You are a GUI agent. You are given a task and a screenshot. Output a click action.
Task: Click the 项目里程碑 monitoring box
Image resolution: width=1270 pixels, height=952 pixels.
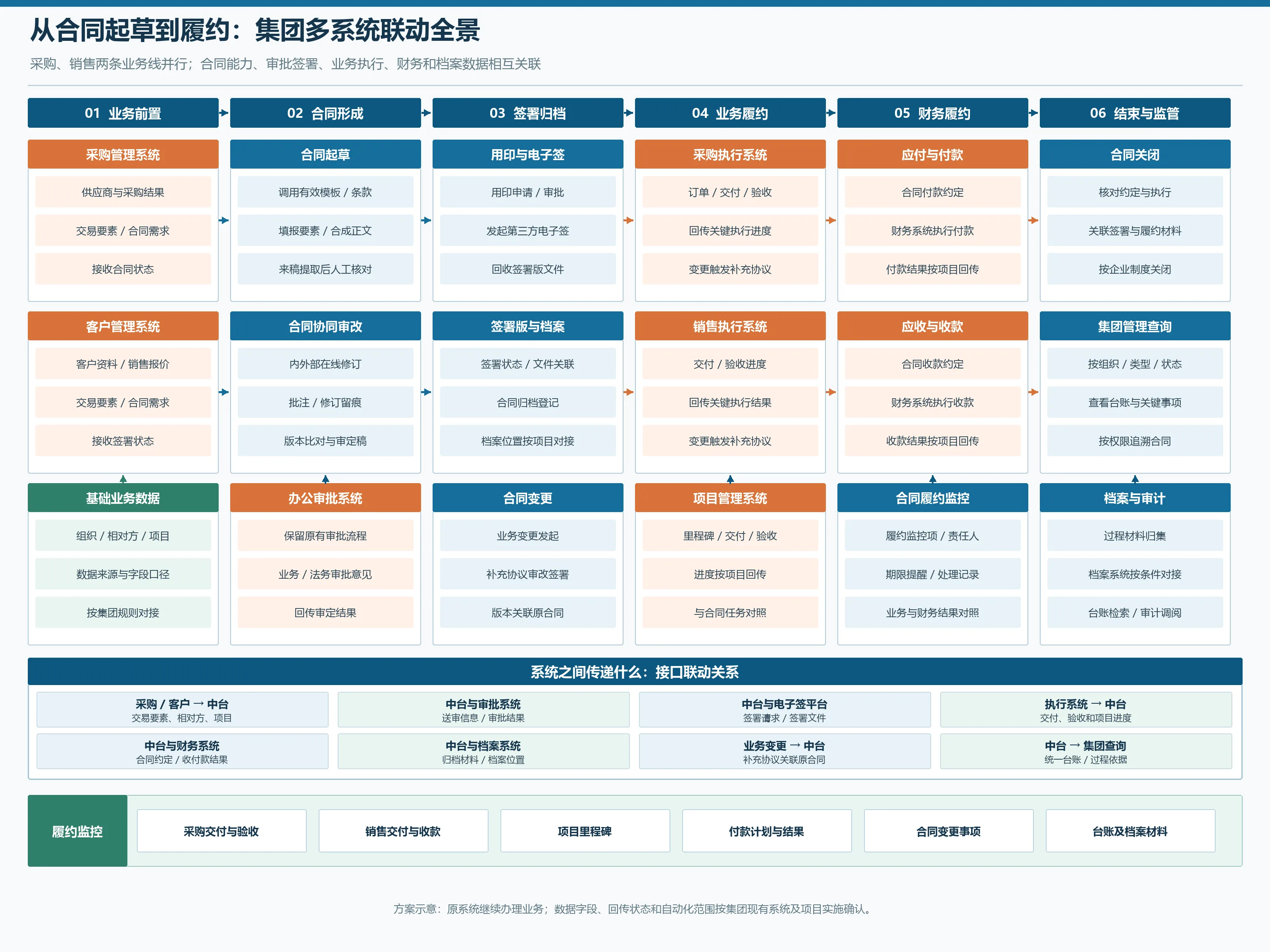coord(585,831)
